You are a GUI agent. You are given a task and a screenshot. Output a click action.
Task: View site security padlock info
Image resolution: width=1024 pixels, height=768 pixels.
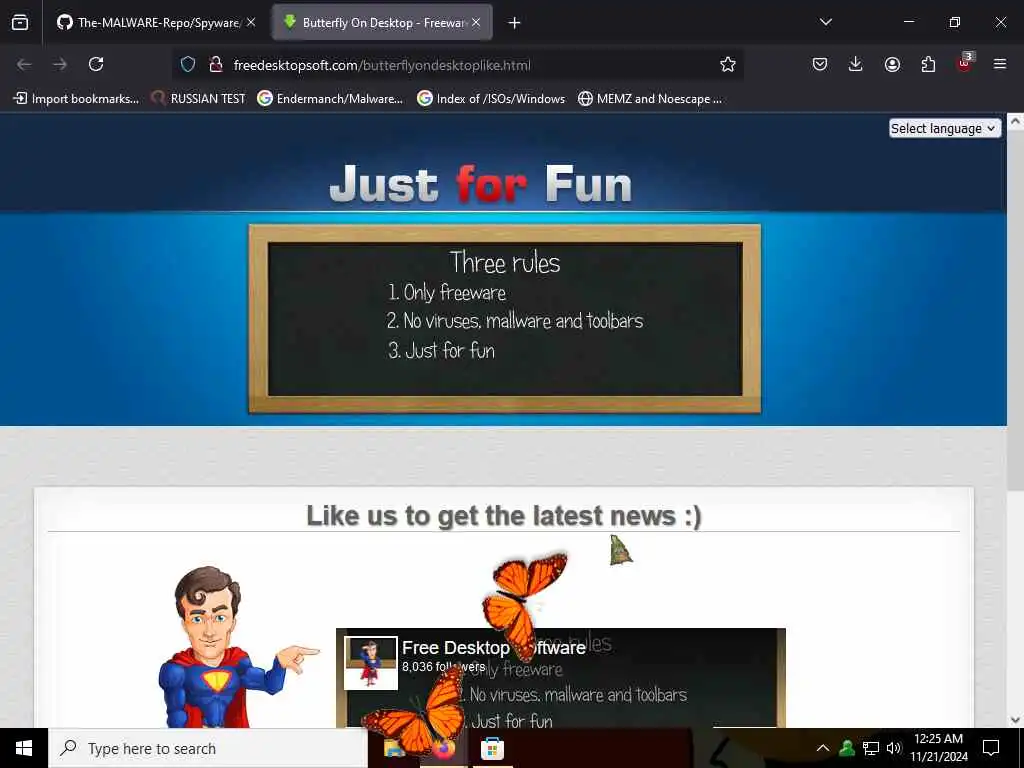click(x=216, y=64)
